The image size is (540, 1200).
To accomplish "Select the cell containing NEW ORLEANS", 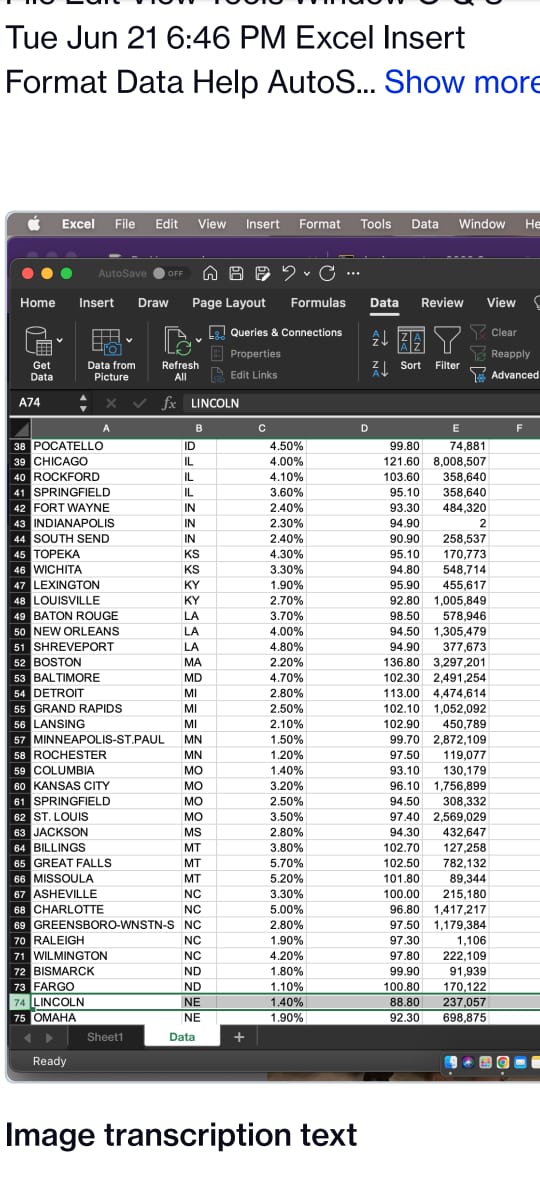I will click(x=105, y=631).
